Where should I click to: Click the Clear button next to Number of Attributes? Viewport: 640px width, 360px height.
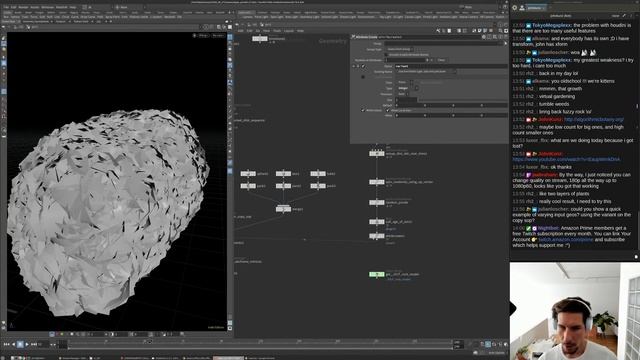tap(441, 60)
